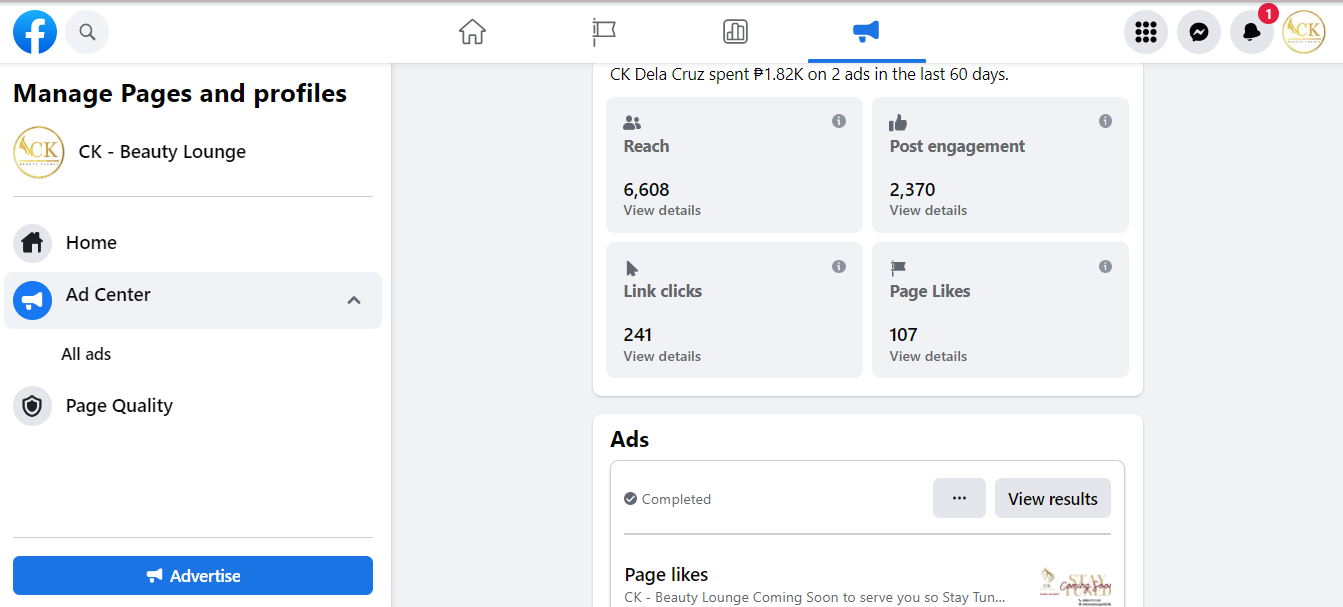The width and height of the screenshot is (1343, 607).
Task: Collapse the Ad Center chevron
Action: pos(354,300)
